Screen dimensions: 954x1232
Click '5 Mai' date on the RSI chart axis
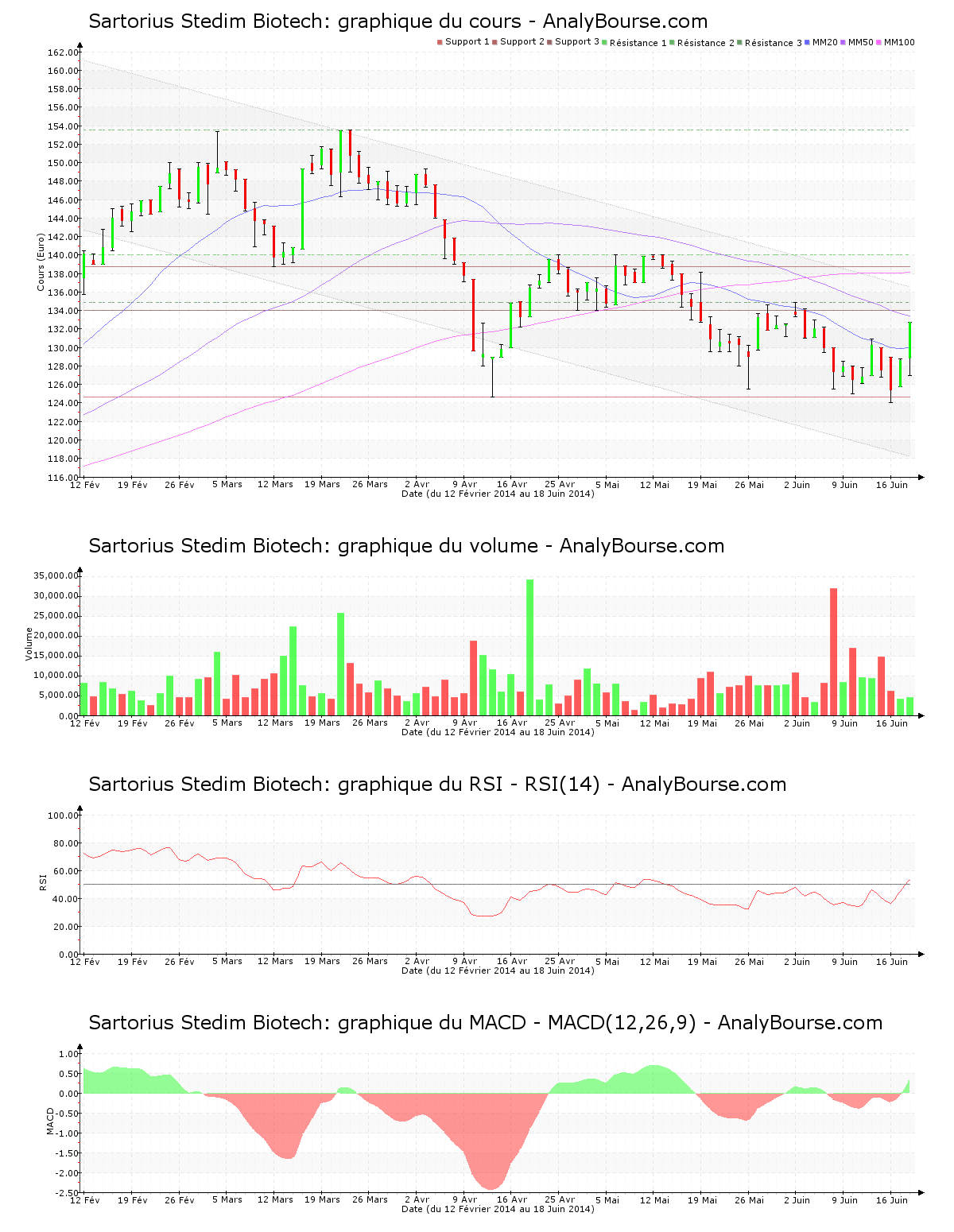607,962
